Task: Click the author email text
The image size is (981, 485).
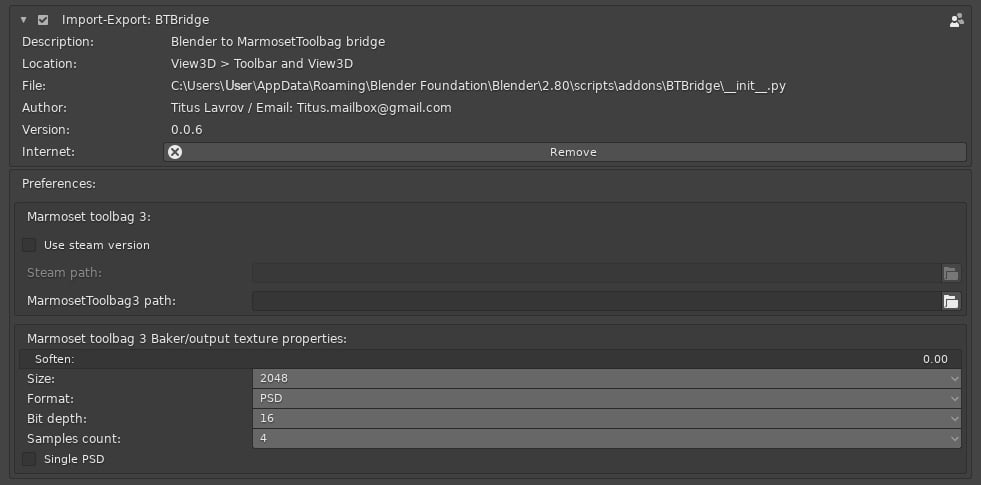Action: (x=374, y=108)
